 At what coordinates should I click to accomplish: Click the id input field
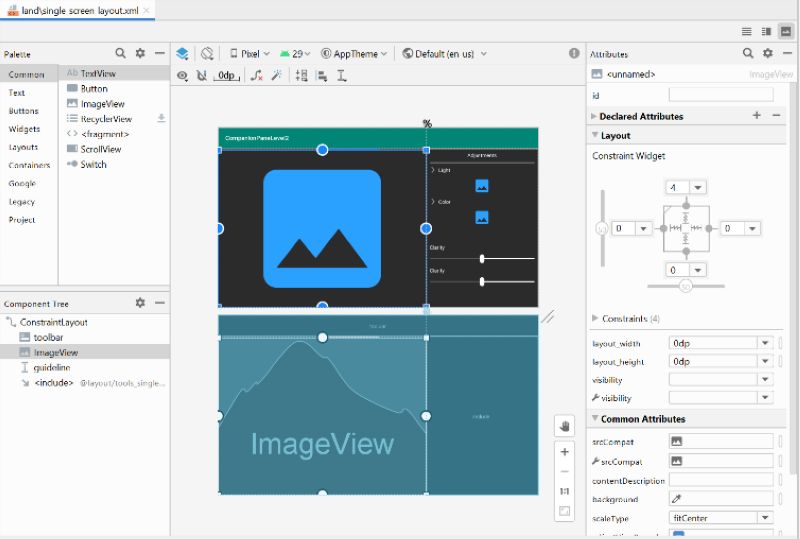pos(720,95)
